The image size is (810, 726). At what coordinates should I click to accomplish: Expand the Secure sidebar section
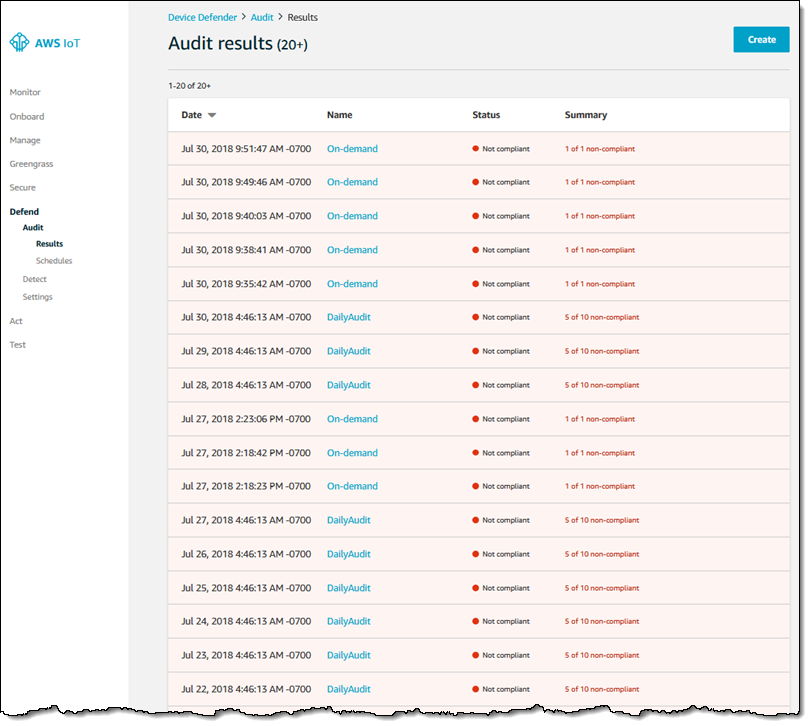(x=22, y=188)
